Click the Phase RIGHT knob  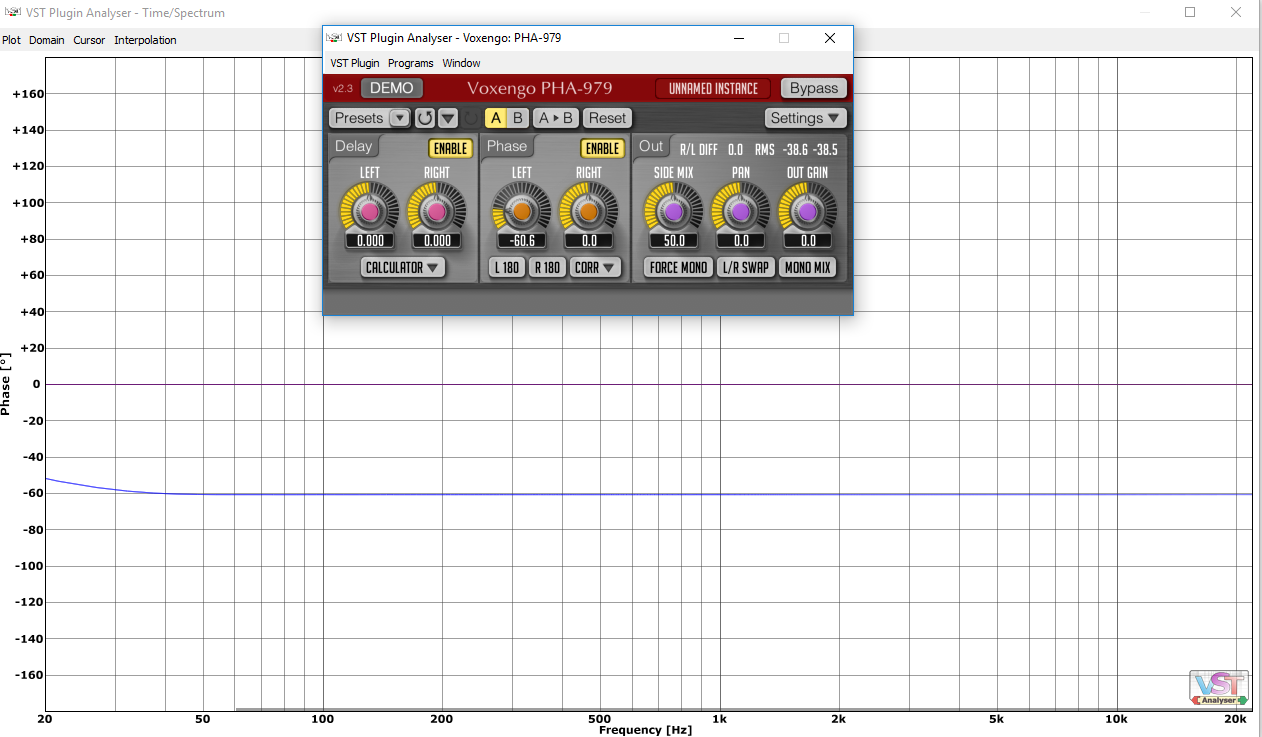click(x=589, y=212)
